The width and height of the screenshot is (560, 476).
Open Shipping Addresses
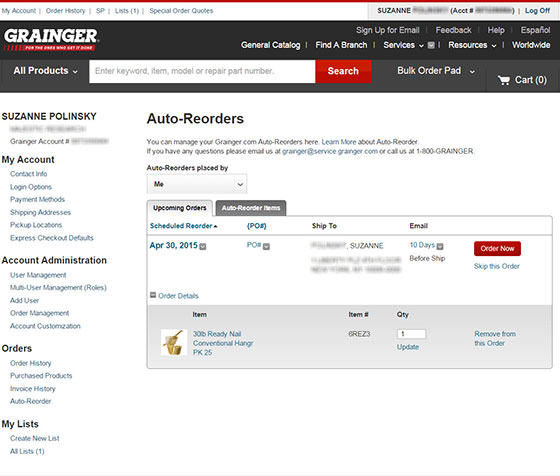(40, 212)
